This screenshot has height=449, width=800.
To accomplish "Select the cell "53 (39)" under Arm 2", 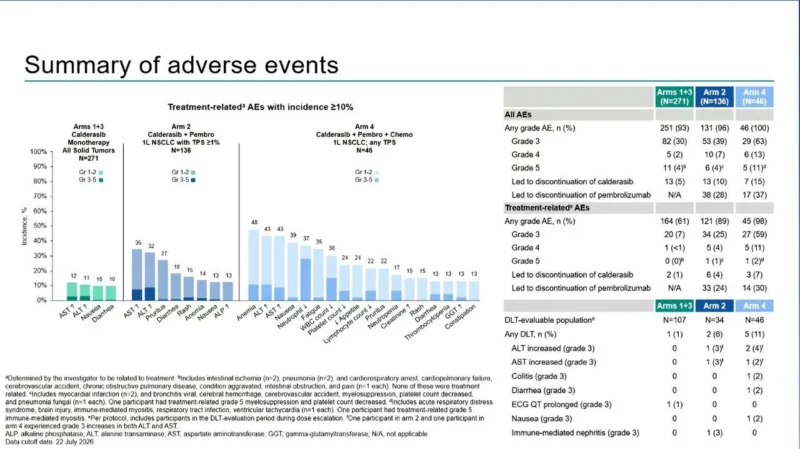I will click(714, 141).
